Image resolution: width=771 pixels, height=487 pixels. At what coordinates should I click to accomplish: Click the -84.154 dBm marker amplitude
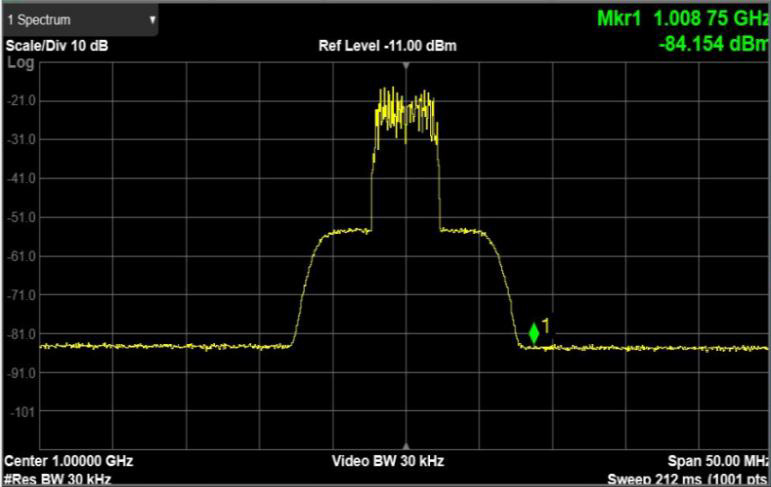tap(710, 43)
